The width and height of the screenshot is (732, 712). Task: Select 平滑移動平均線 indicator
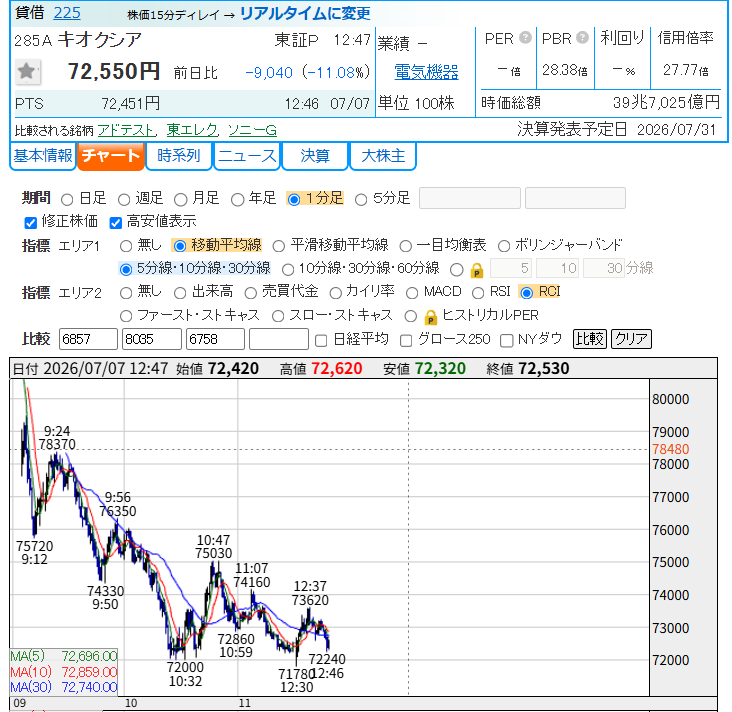click(279, 246)
